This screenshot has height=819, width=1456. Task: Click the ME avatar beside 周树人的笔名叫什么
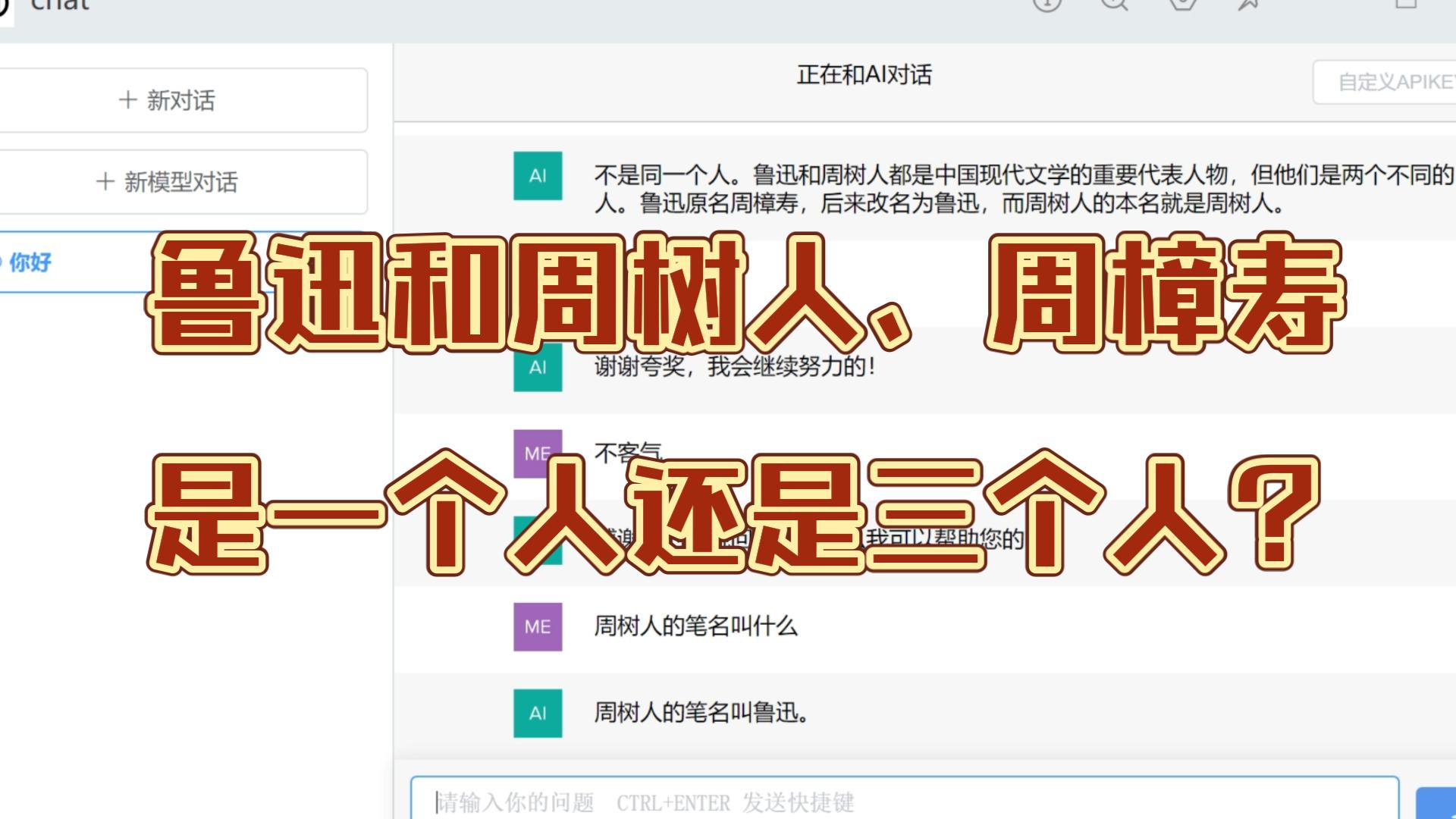538,627
